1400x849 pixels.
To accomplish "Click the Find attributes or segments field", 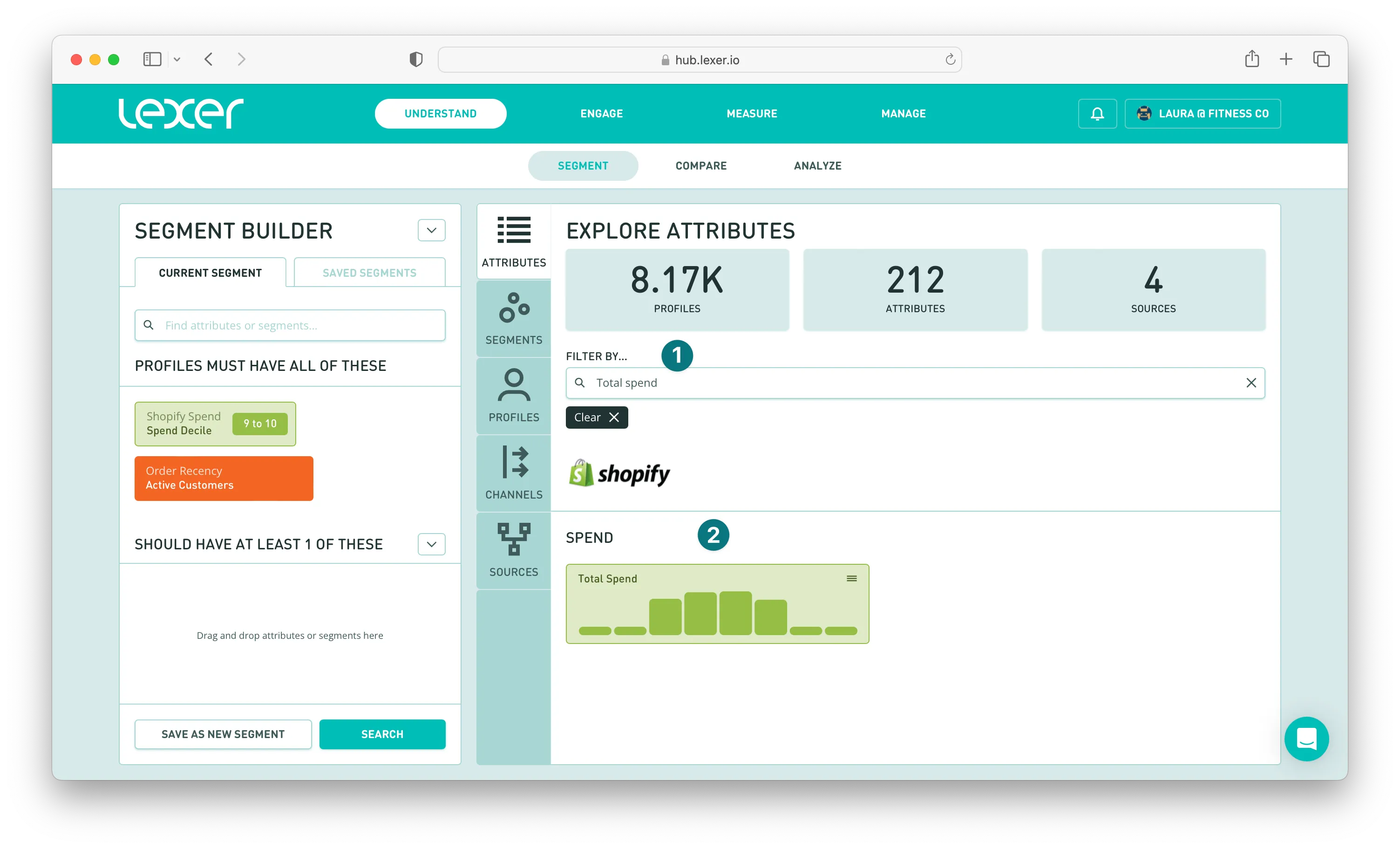I will pos(290,325).
